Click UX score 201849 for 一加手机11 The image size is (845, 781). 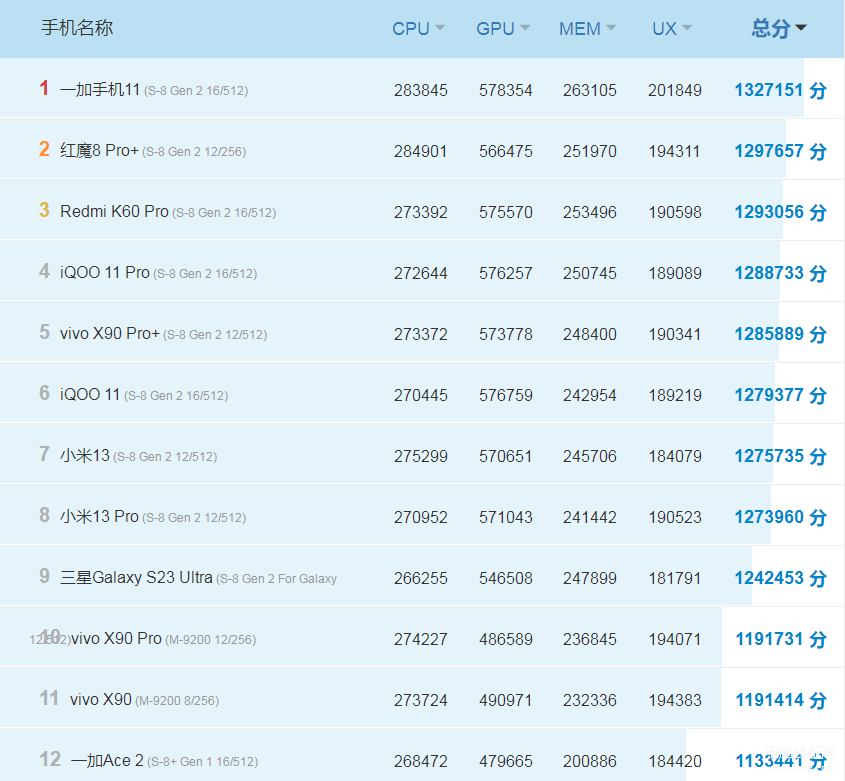675,90
